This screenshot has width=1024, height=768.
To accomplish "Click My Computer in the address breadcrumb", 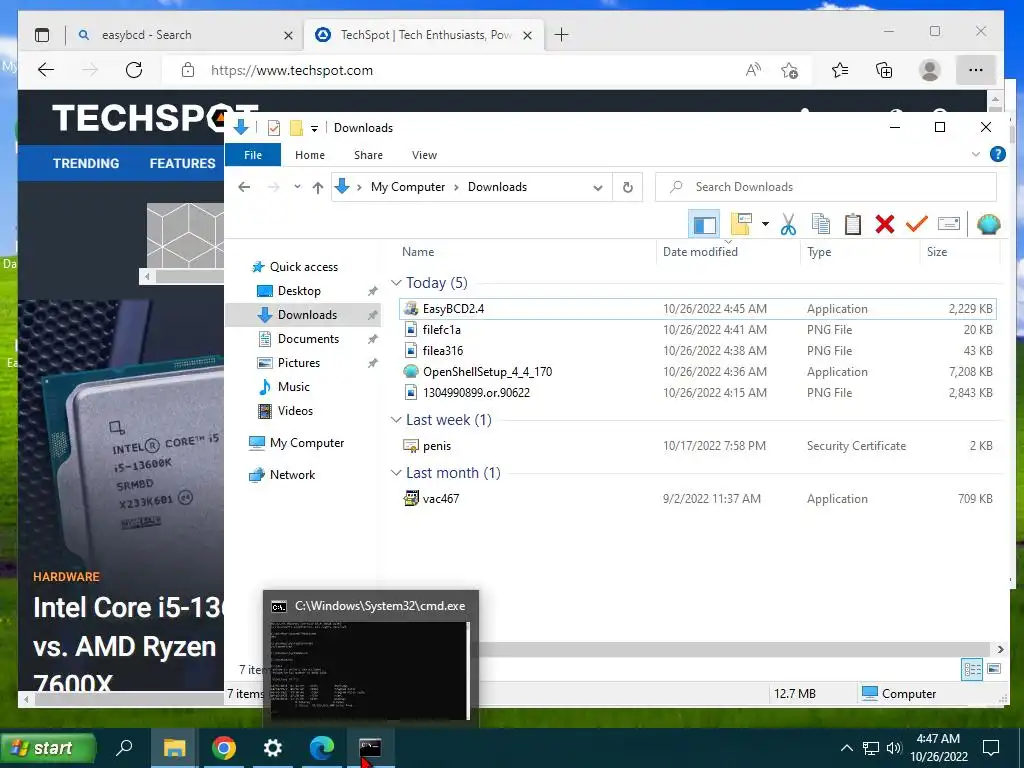I will [x=408, y=187].
